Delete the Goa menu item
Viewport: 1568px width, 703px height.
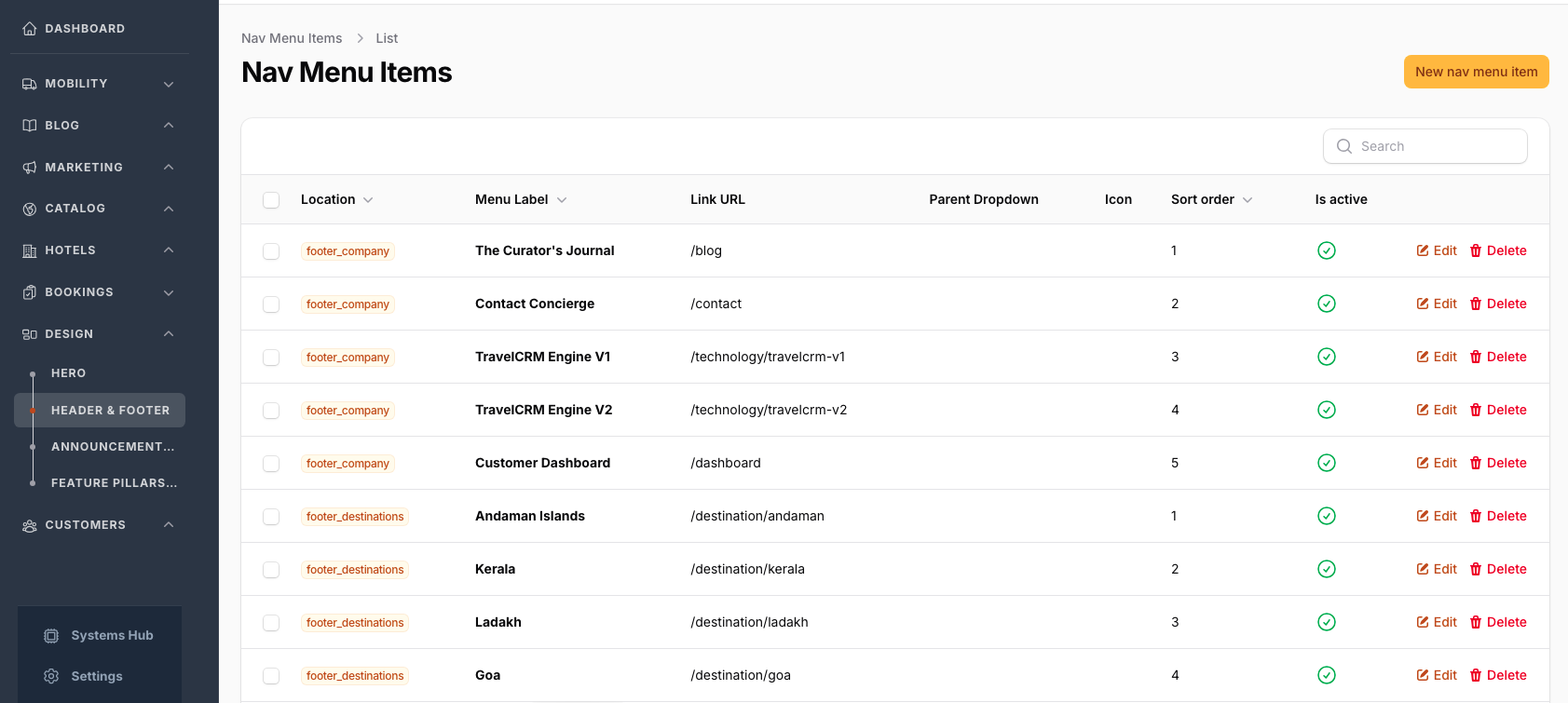(1498, 675)
